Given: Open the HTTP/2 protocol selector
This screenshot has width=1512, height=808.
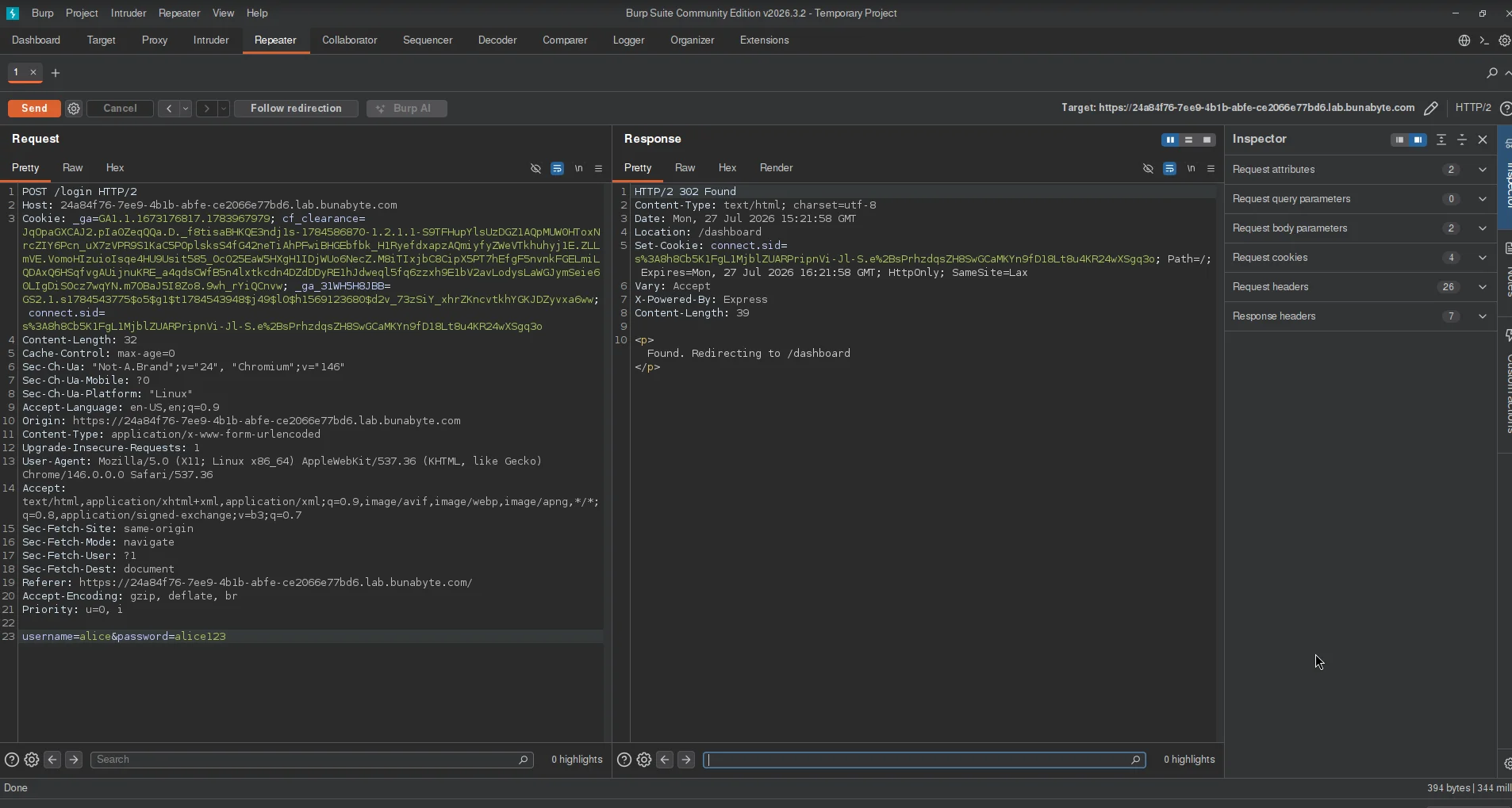Looking at the screenshot, I should click(x=1472, y=108).
